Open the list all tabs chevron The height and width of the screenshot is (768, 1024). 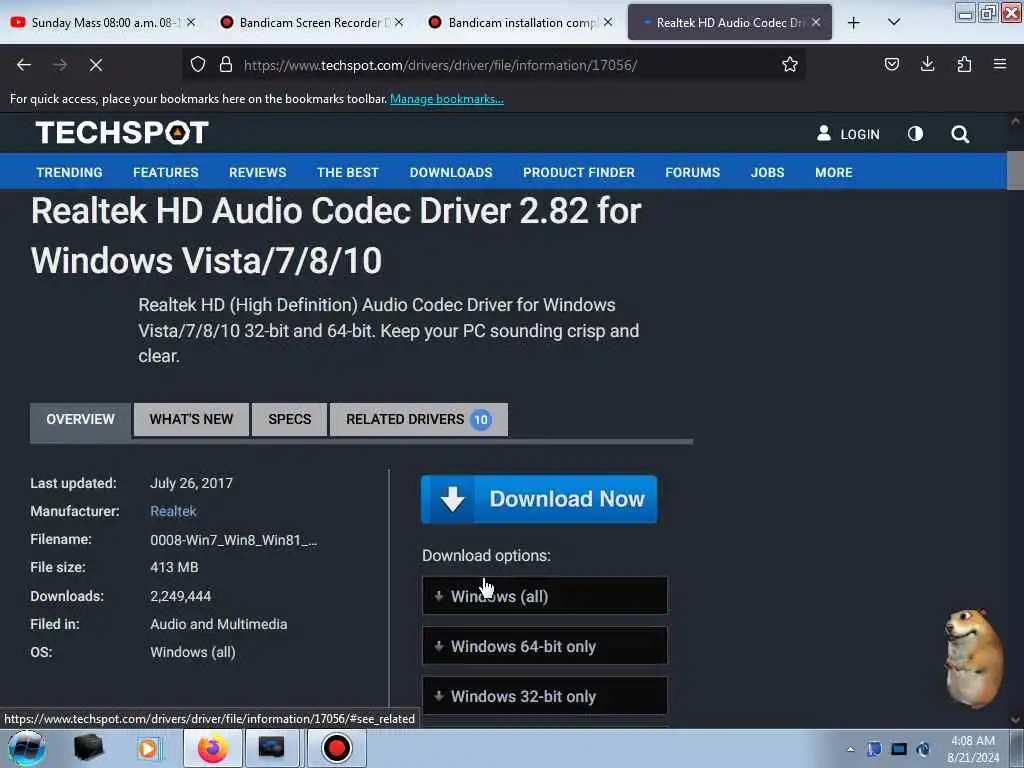(x=894, y=22)
